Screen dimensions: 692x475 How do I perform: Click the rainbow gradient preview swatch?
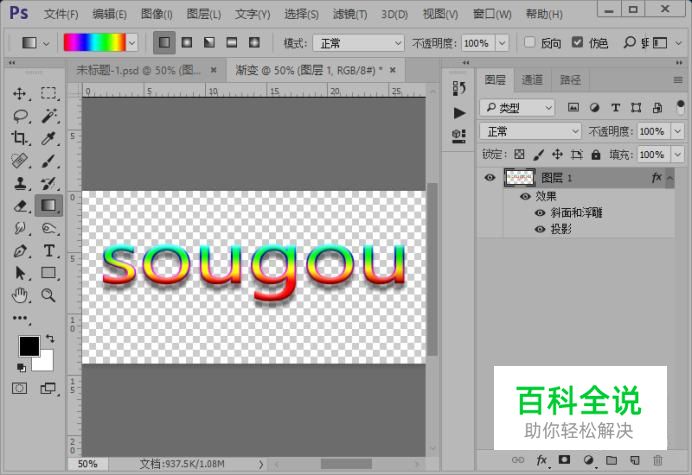click(x=94, y=43)
